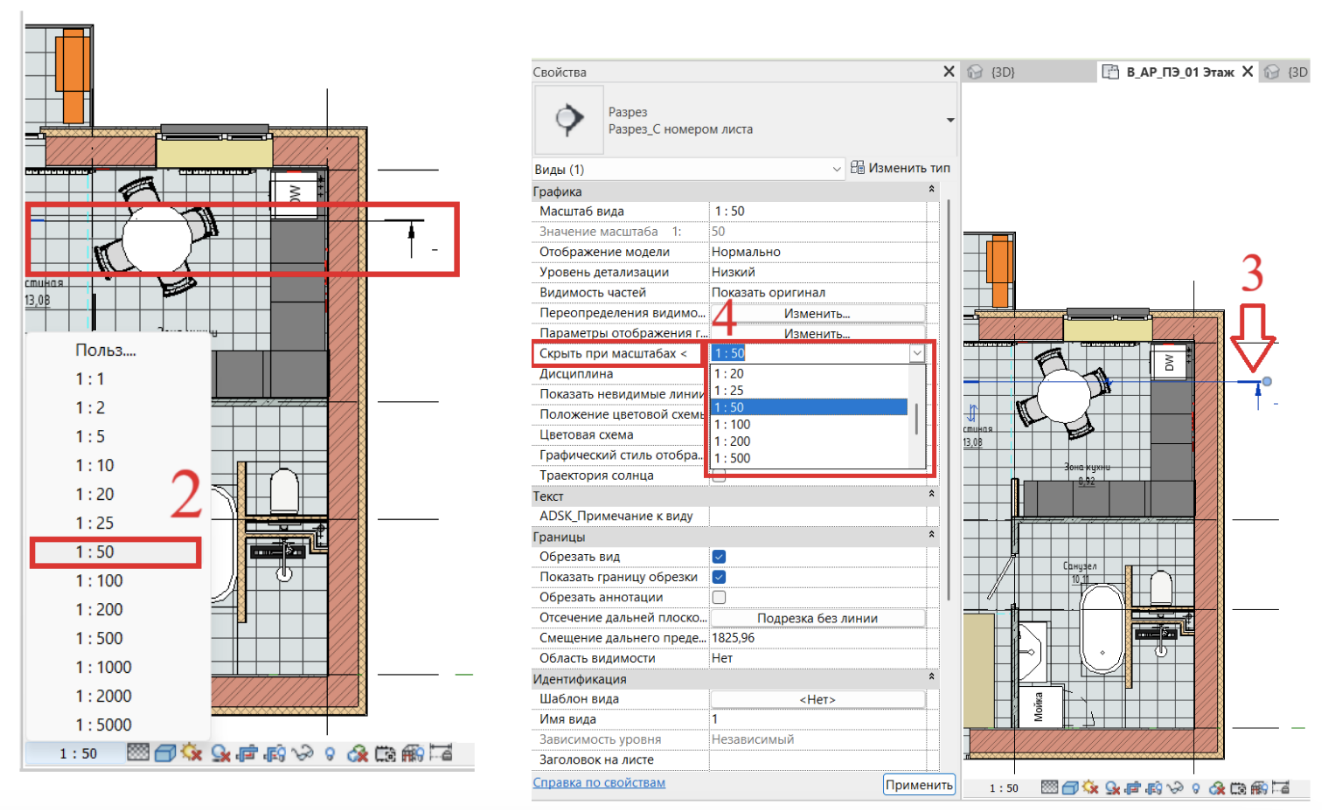Image resolution: width=1322 pixels, height=810 pixels.
Task: Close the В_АР_ПЭ_01 Этаж view tab
Action: coord(1247,72)
